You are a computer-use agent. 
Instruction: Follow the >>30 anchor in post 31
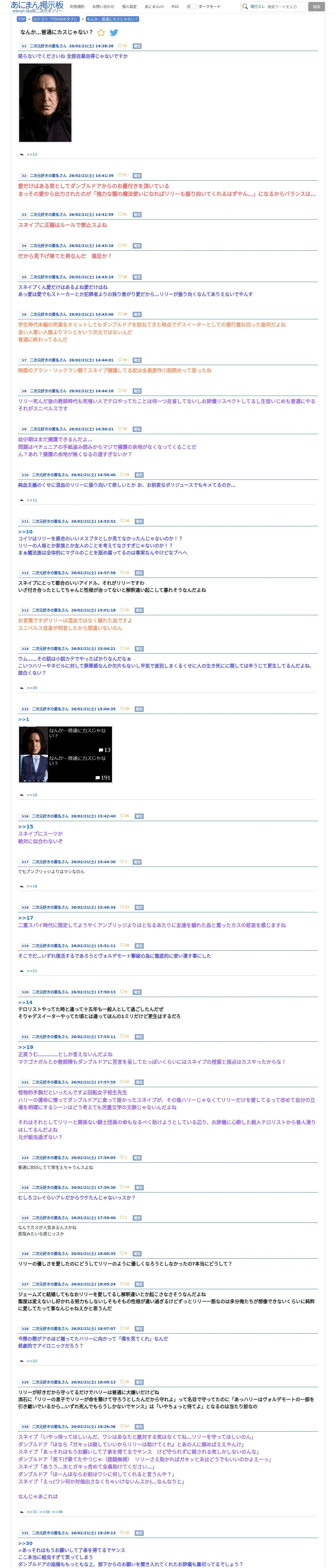25,1544
